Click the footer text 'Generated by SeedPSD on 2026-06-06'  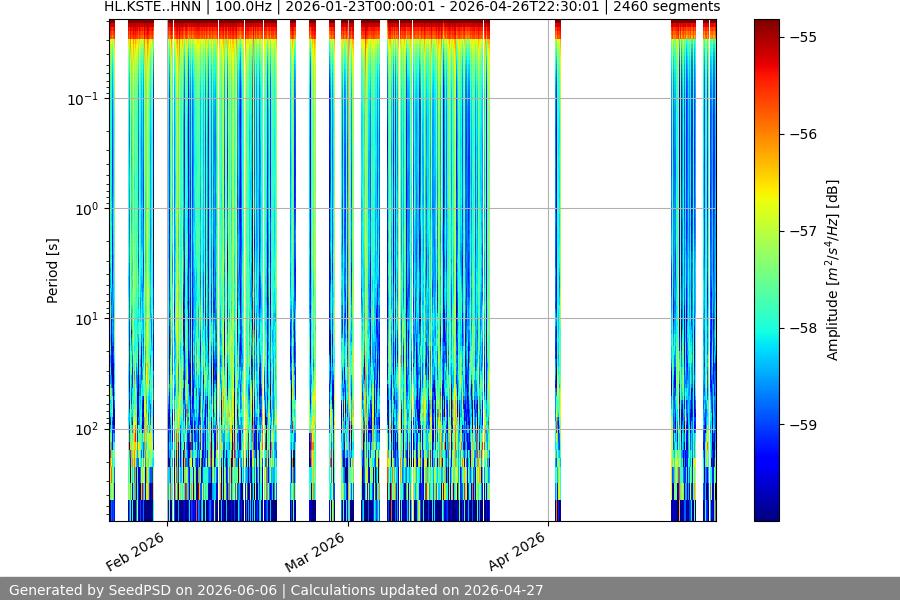pyautogui.click(x=143, y=590)
